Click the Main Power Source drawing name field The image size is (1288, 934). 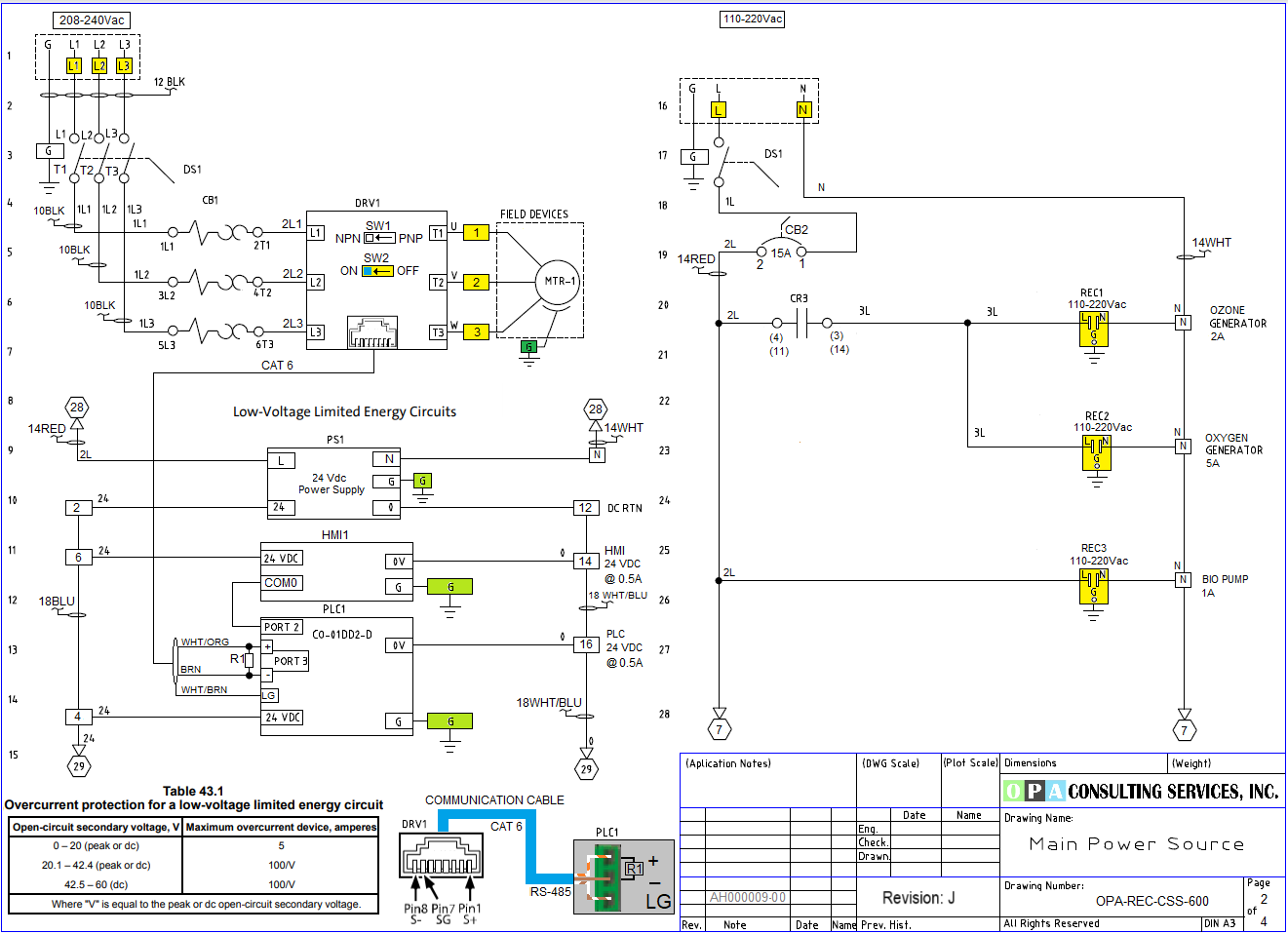coord(1136,844)
